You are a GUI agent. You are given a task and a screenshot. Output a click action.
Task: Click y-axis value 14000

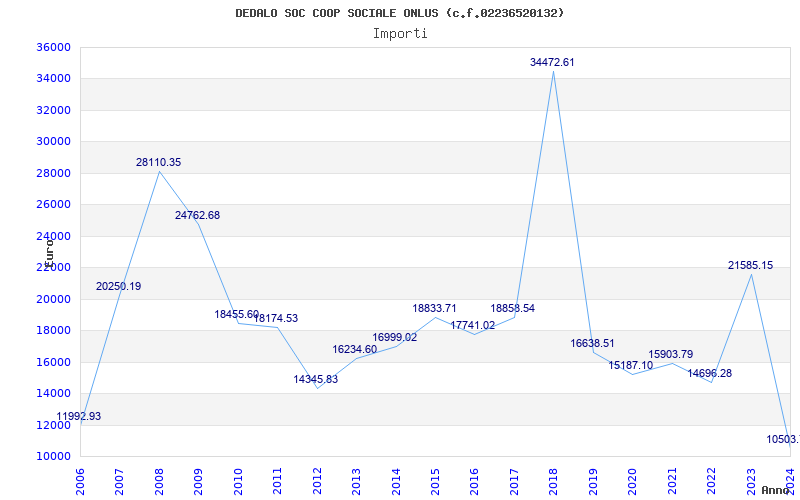pos(53,393)
